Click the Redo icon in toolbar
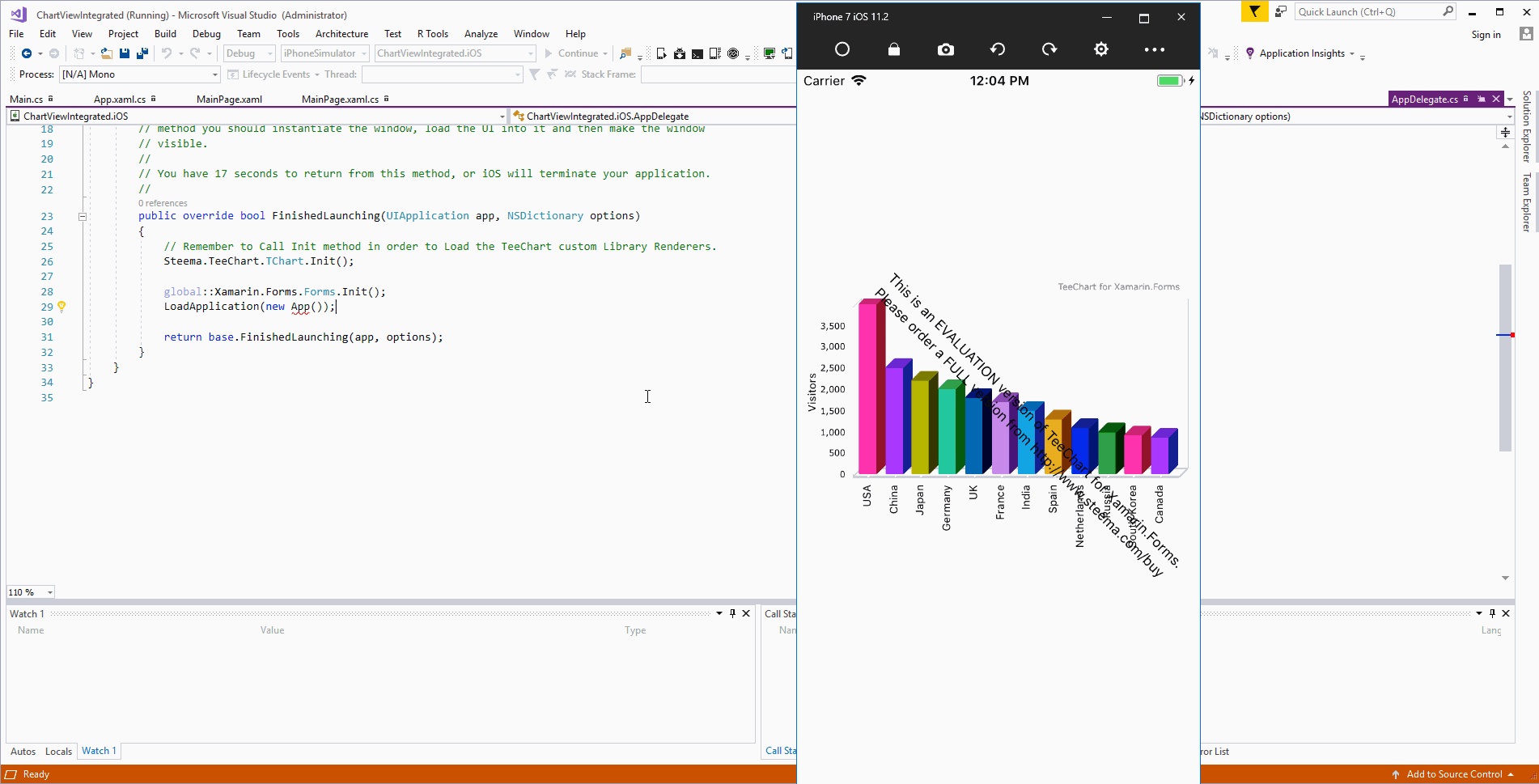 [195, 53]
